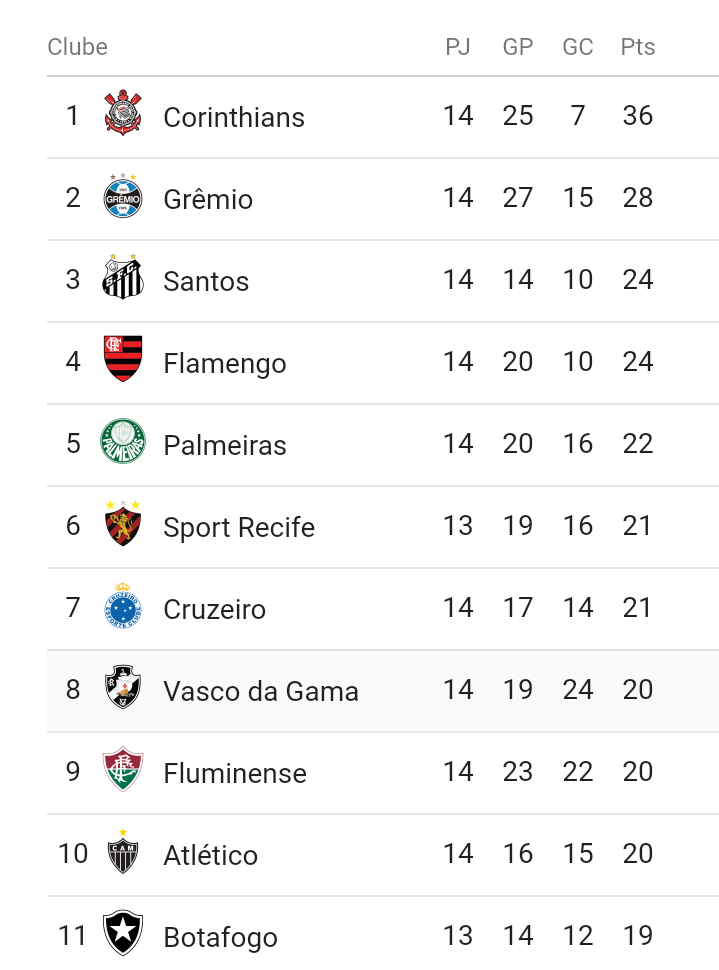This screenshot has height=970, width=719.
Task: Click the Fluminense club crest
Action: pyautogui.click(x=123, y=769)
